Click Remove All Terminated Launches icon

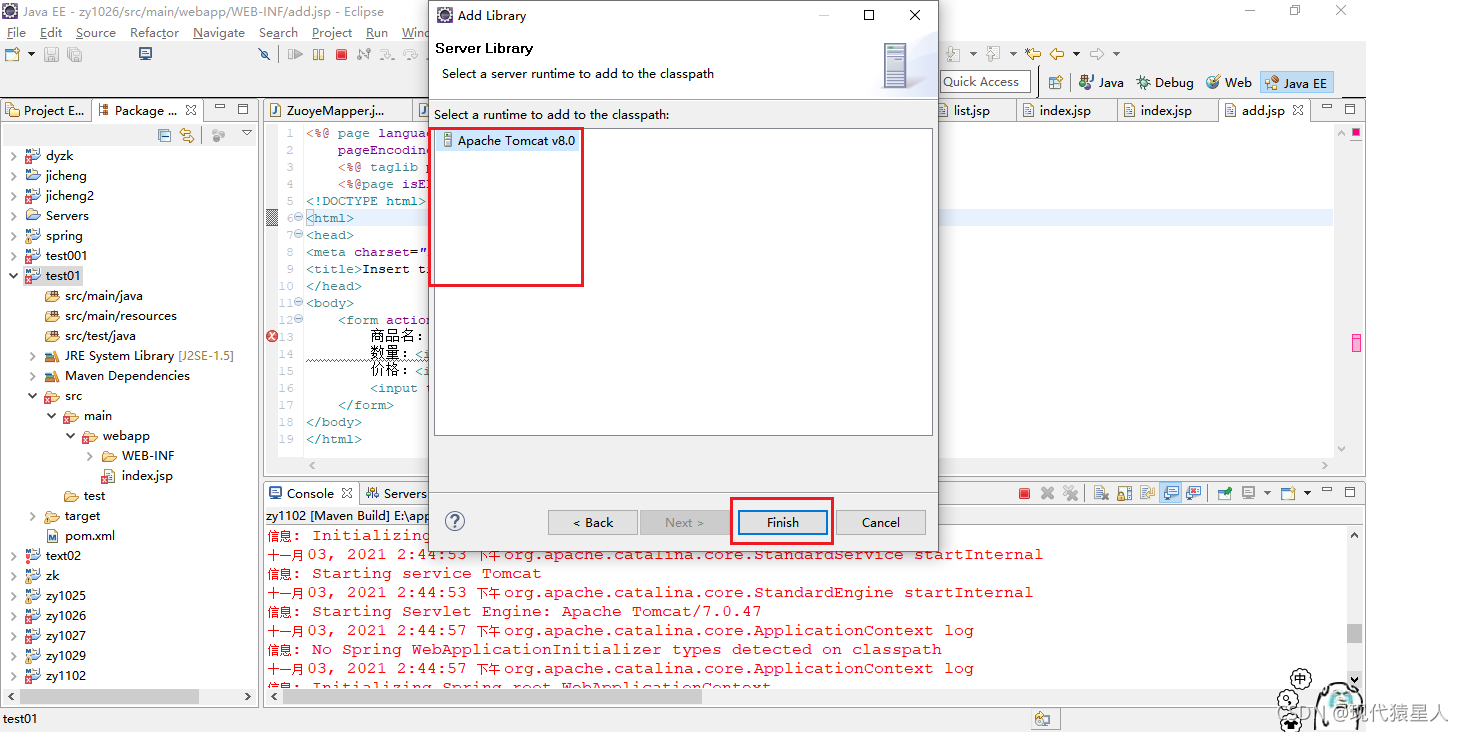tap(1070, 493)
